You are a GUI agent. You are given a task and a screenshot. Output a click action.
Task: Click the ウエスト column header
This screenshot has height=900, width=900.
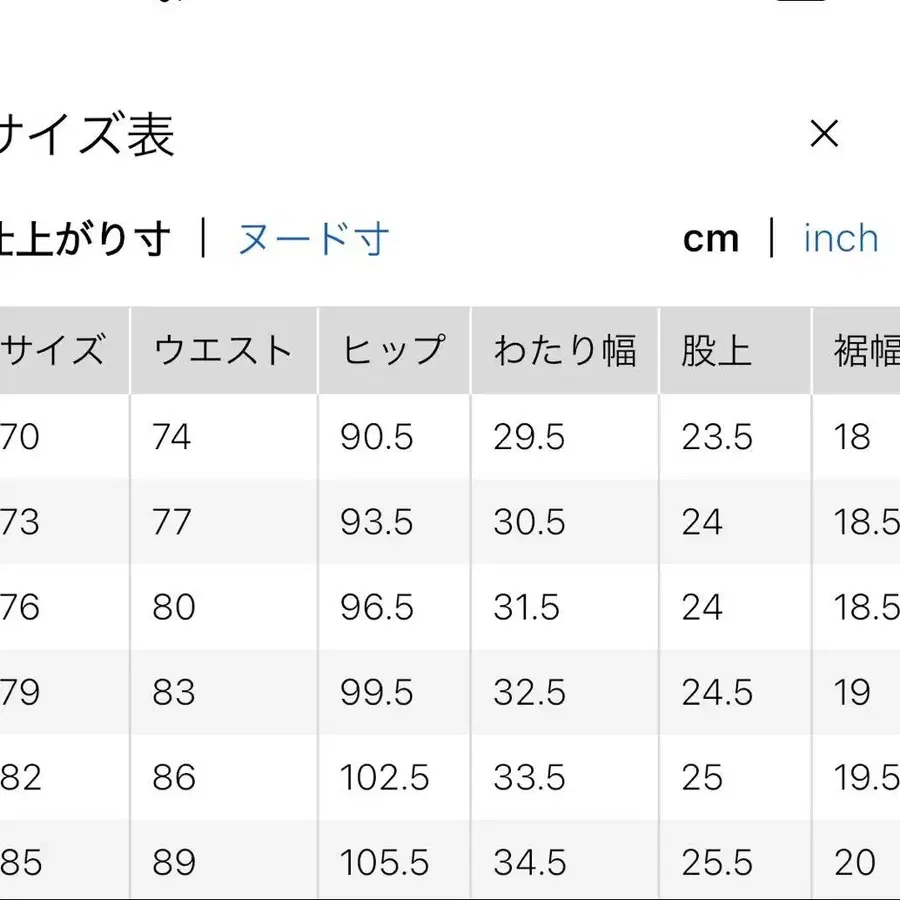pyautogui.click(x=222, y=348)
